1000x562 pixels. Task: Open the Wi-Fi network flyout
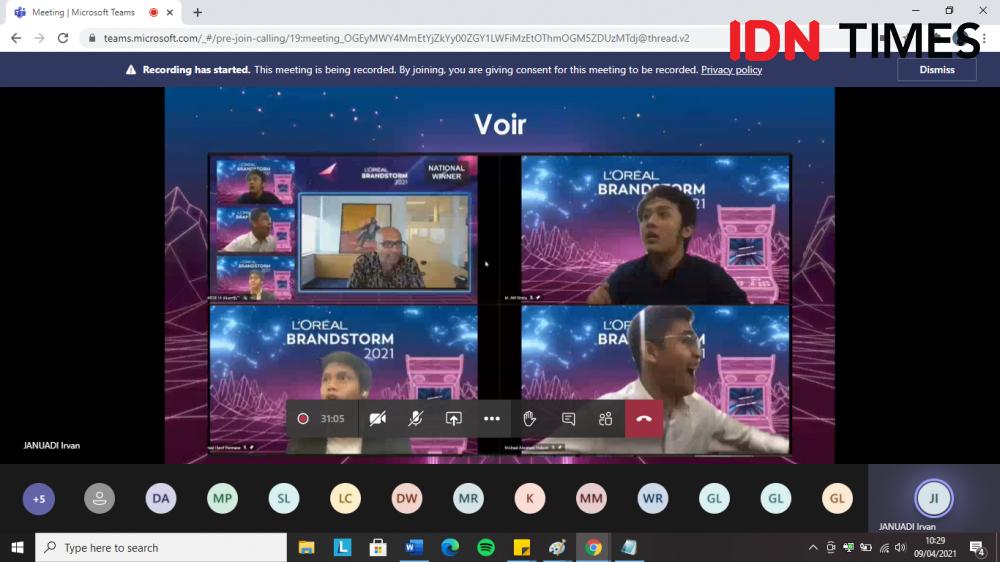(884, 547)
